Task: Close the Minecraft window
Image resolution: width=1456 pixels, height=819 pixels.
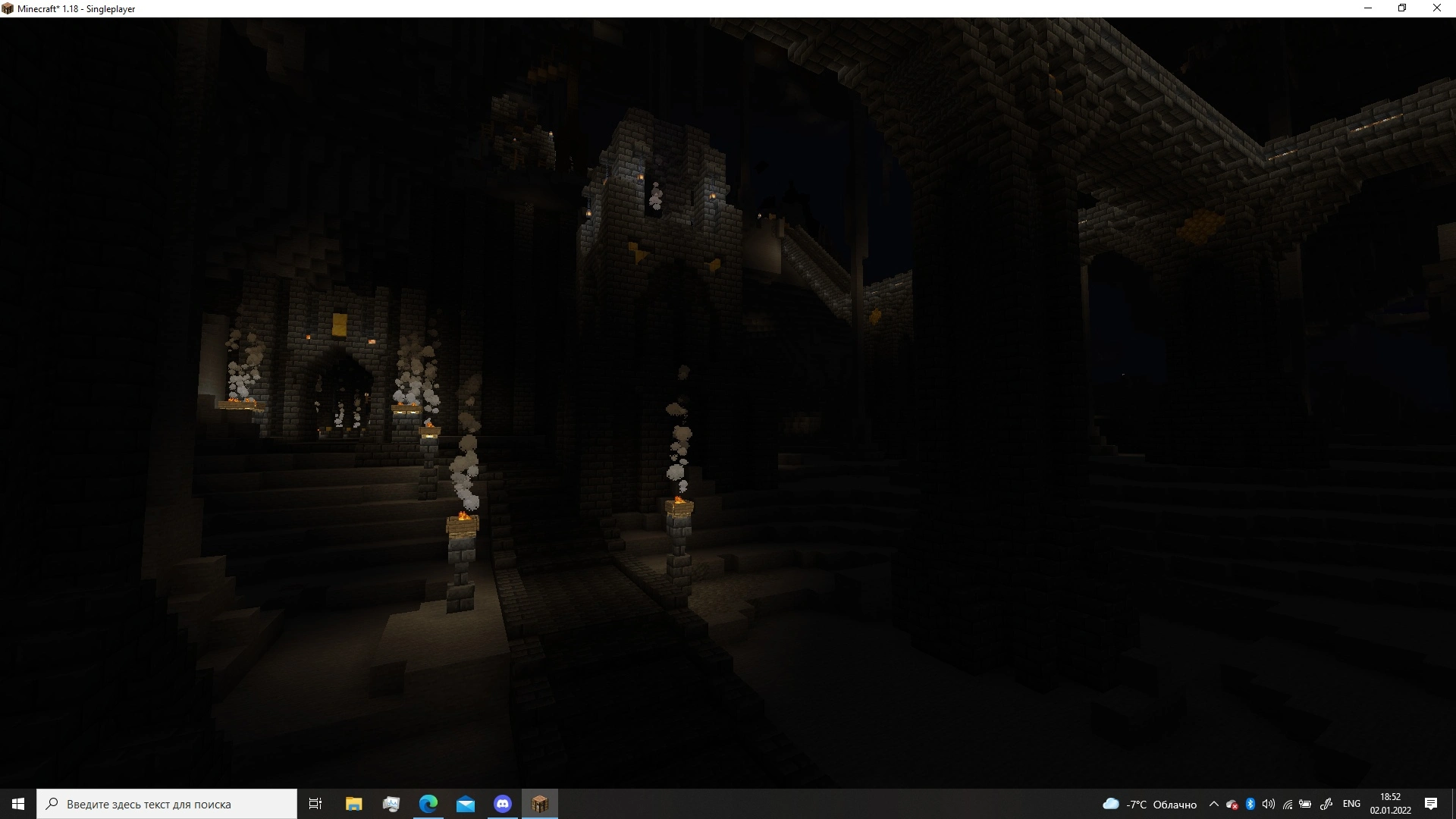Action: pyautogui.click(x=1437, y=8)
